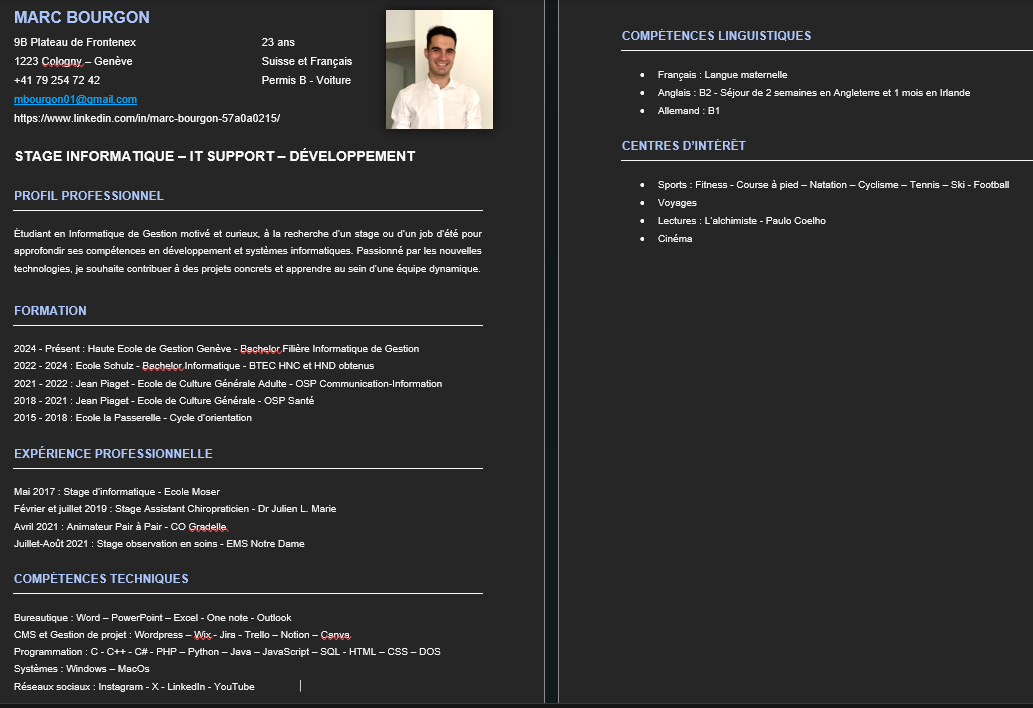This screenshot has height=708, width=1033.
Task: Click the Sports interests bullet item
Action: [x=833, y=185]
